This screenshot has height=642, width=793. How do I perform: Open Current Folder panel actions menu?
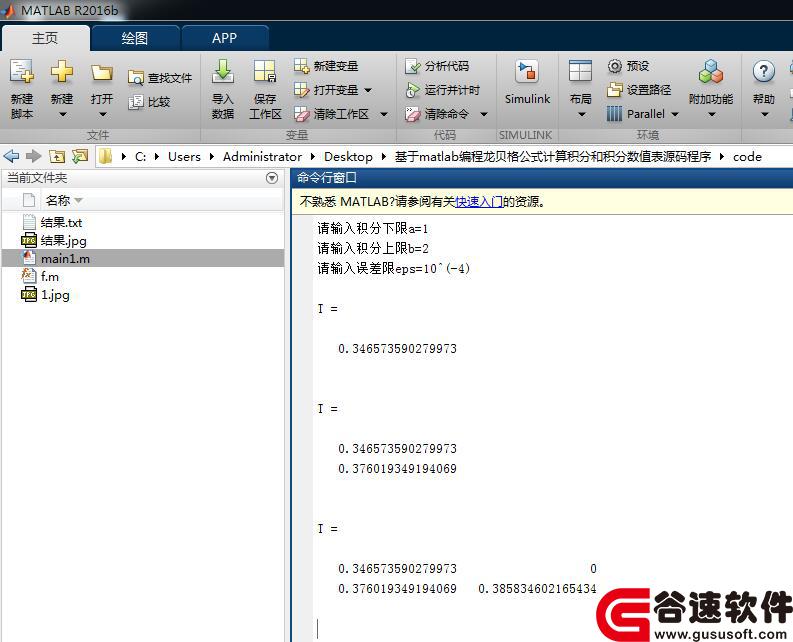[x=272, y=178]
